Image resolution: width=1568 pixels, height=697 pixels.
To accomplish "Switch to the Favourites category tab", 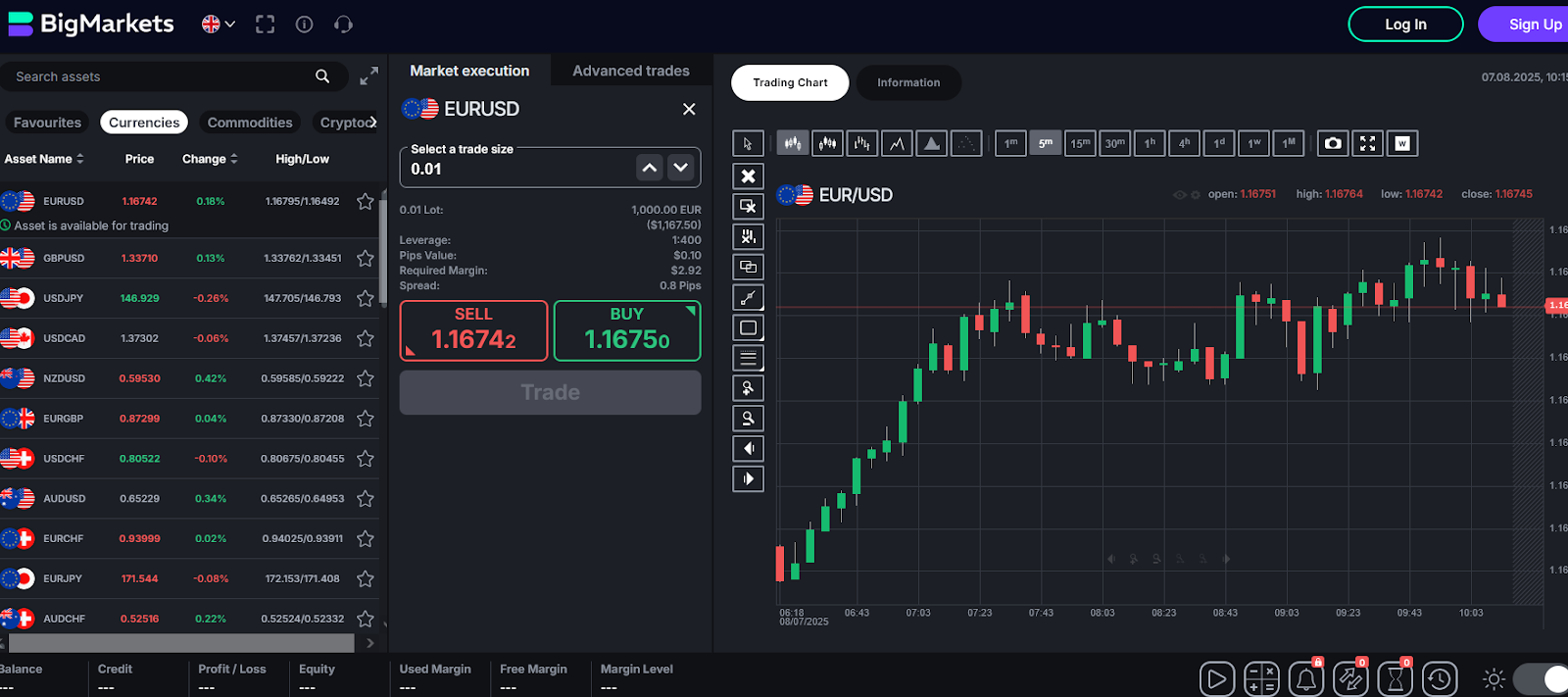I will [47, 123].
